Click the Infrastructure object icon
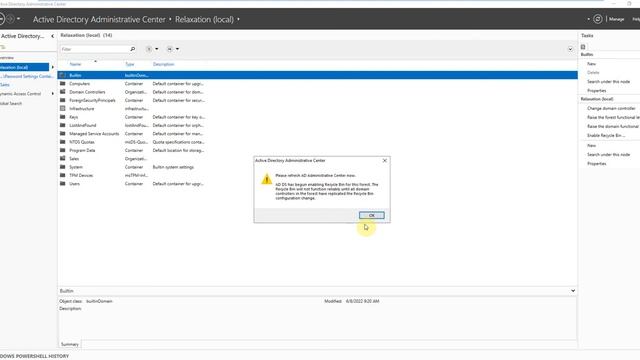 pyautogui.click(x=62, y=109)
